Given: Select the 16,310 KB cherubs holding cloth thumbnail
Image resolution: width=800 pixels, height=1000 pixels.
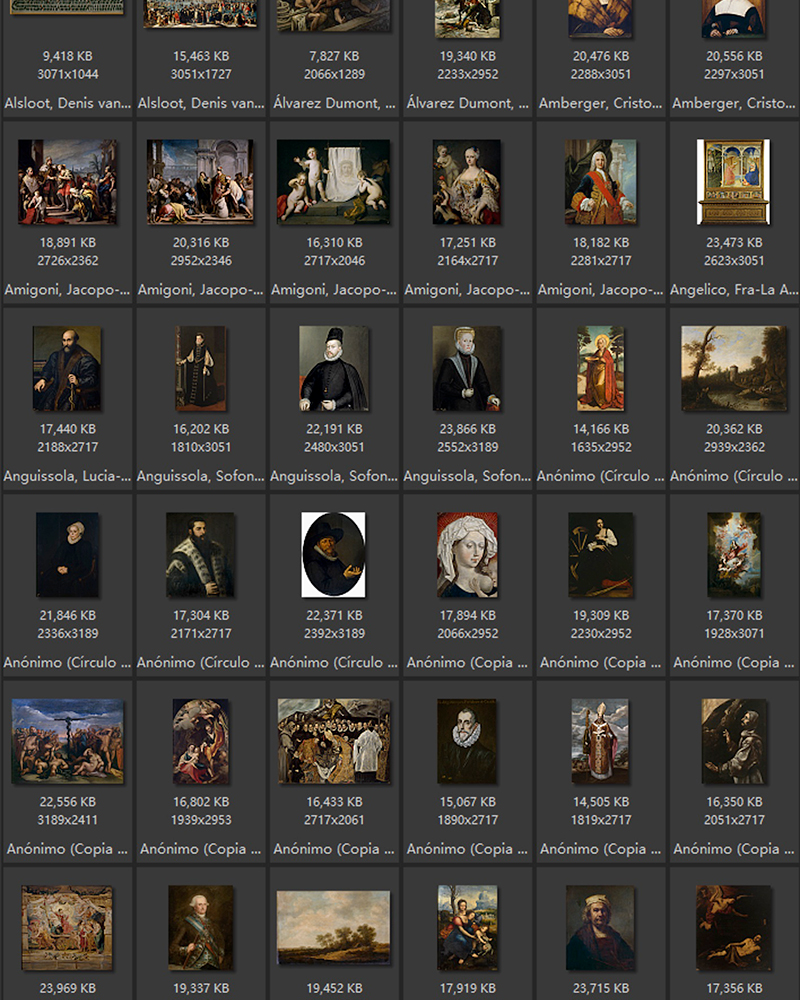Looking at the screenshot, I should coord(333,181).
